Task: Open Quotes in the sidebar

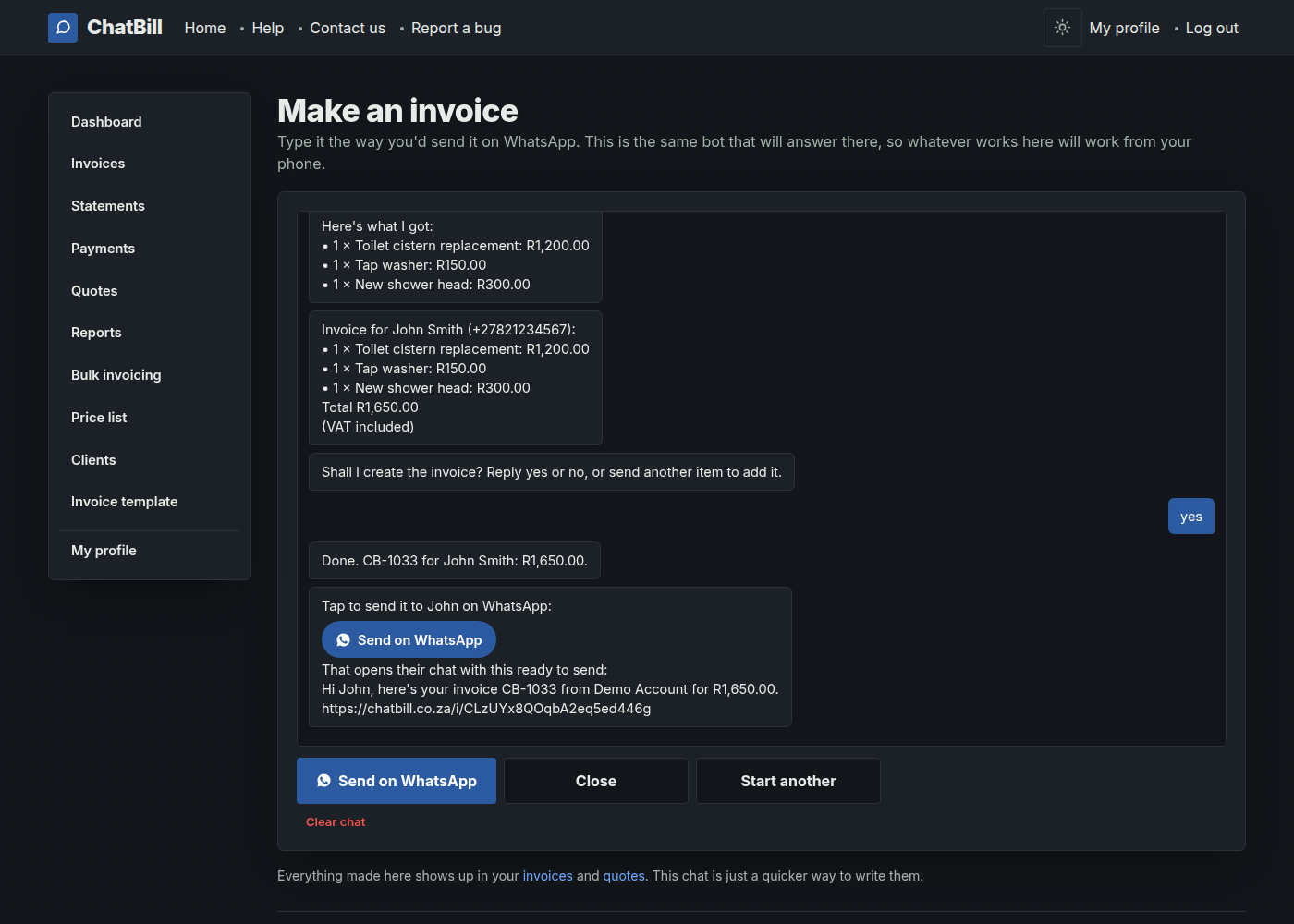Action: (x=150, y=291)
